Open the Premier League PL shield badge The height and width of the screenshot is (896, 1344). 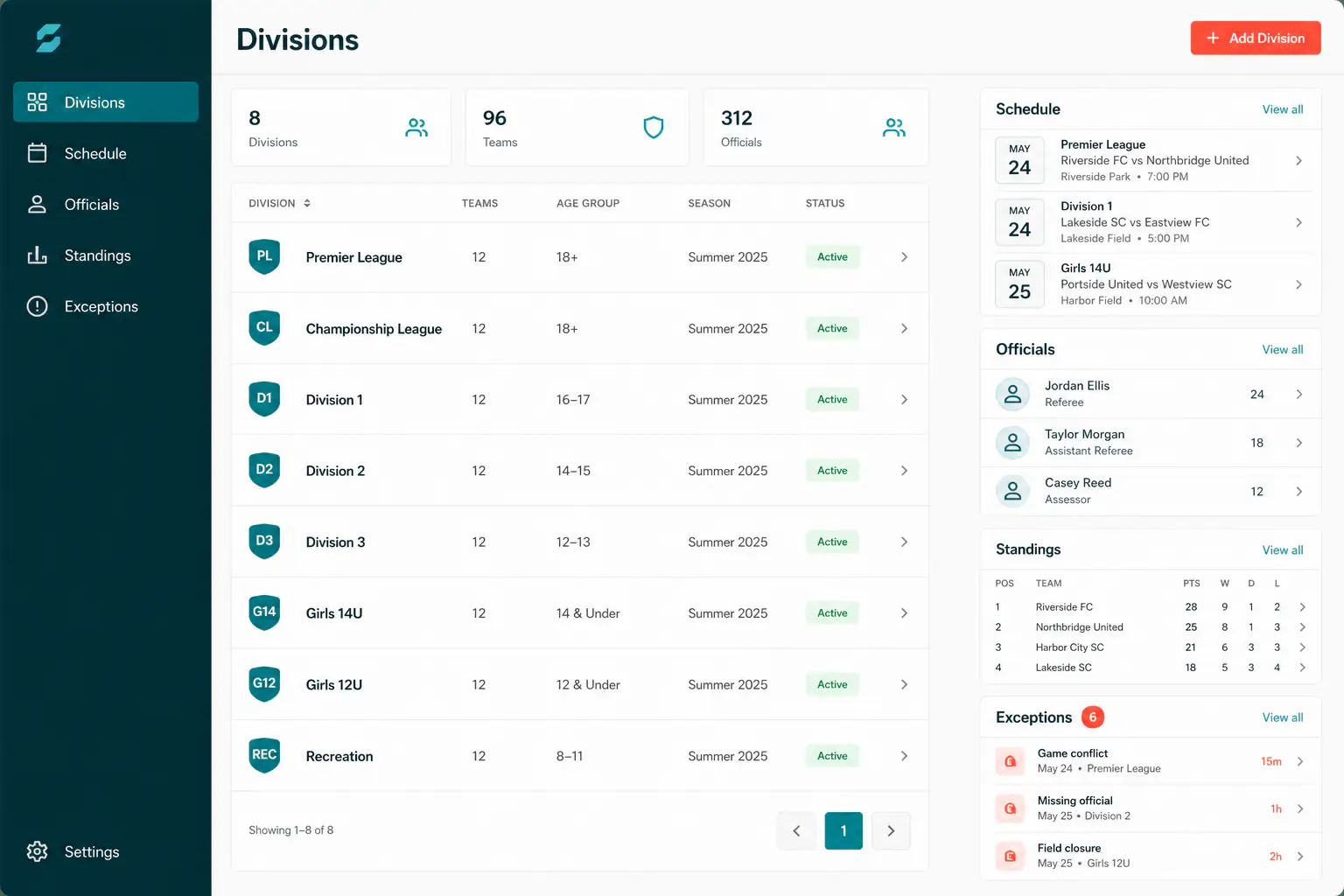click(x=264, y=256)
